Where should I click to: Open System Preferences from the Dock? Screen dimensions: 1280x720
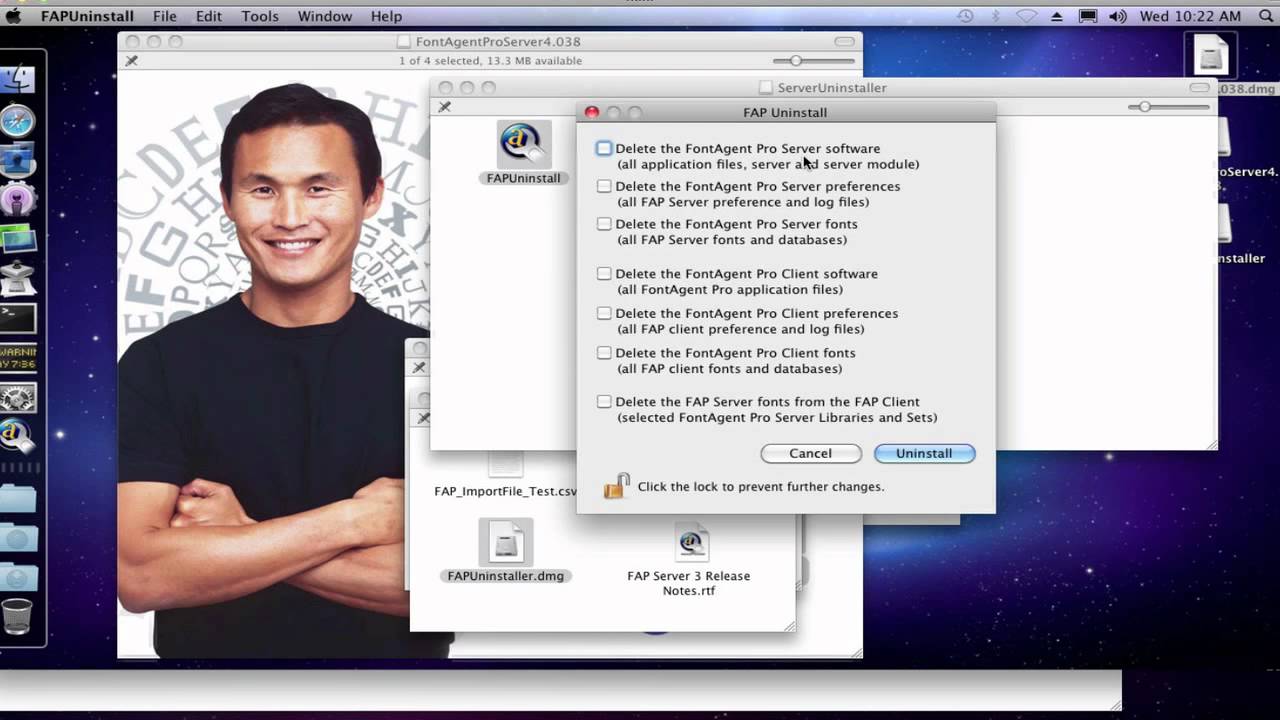18,398
